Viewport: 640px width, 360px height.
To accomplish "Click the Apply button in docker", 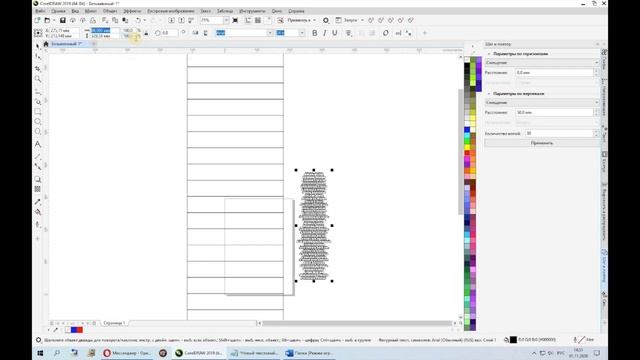I will tap(542, 143).
